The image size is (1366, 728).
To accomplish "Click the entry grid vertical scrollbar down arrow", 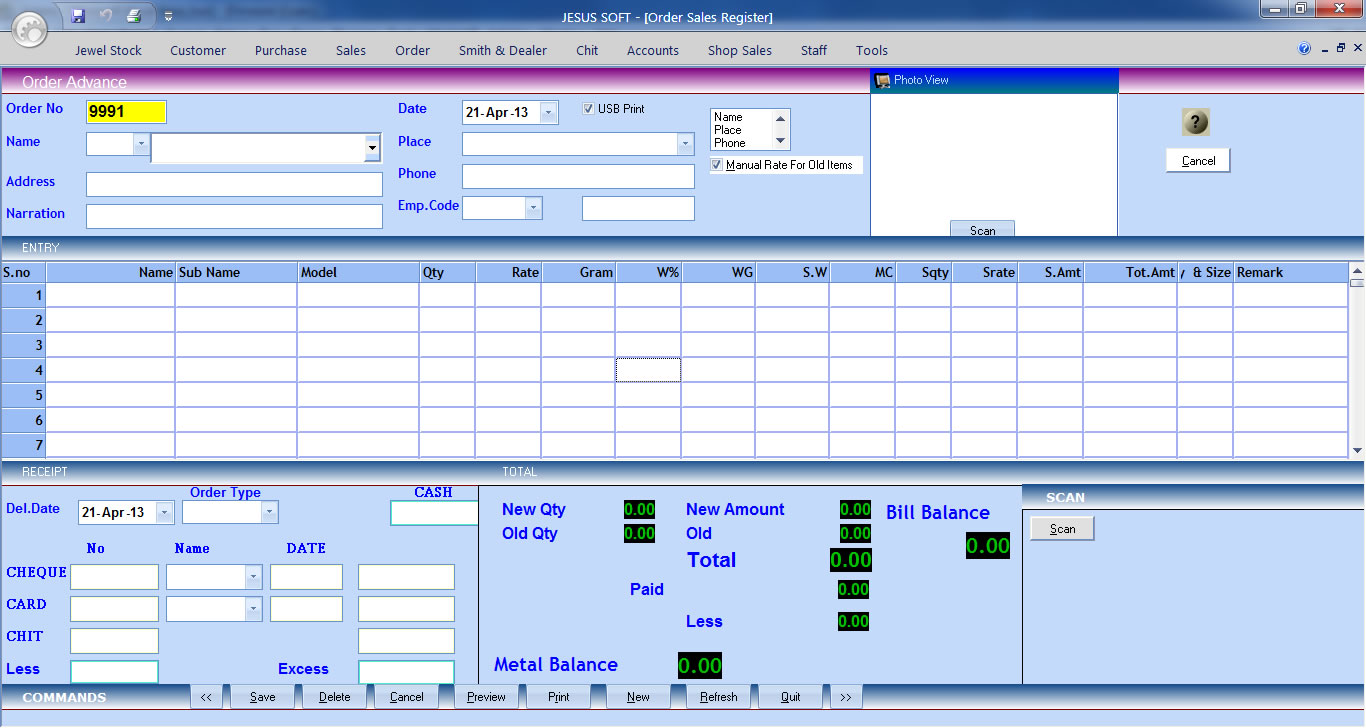I will pyautogui.click(x=1357, y=451).
